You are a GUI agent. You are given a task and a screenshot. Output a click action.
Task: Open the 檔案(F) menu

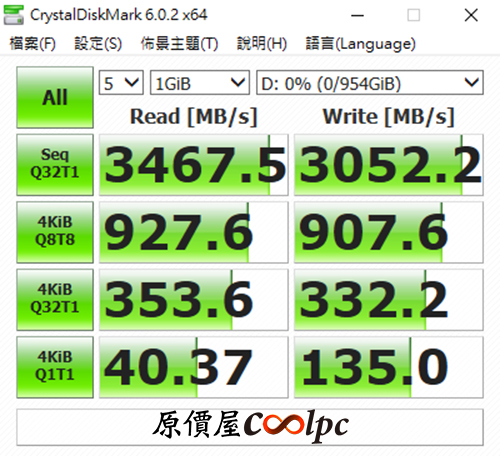click(x=33, y=44)
